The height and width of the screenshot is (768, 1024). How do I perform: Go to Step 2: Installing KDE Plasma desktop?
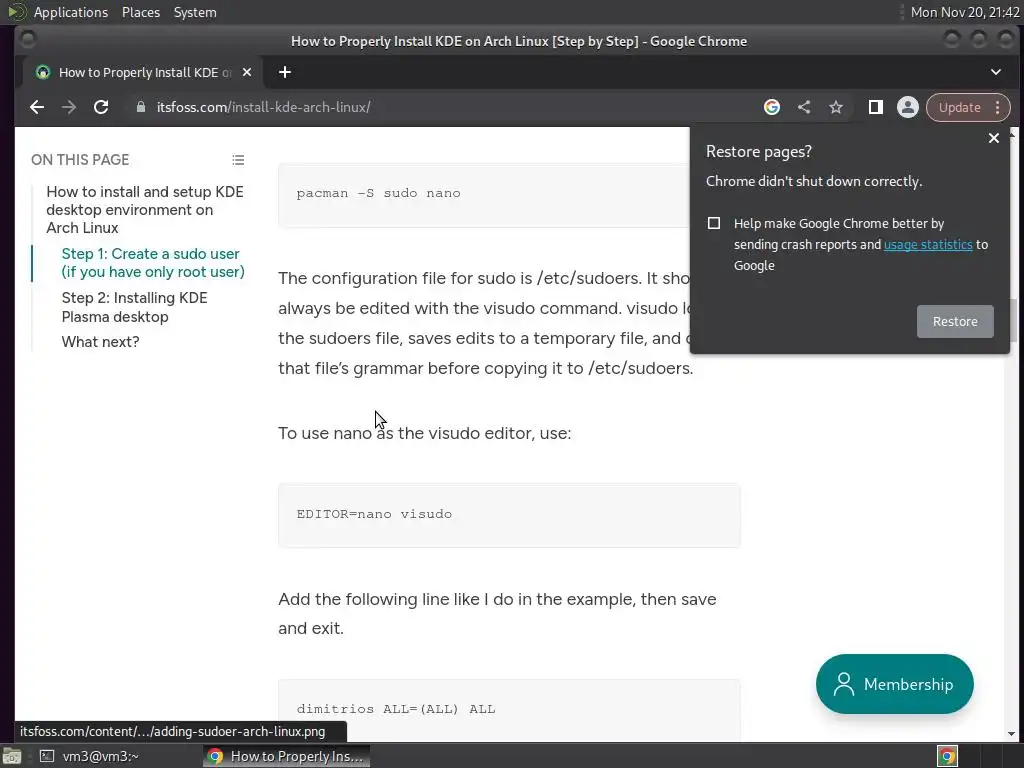(135, 307)
